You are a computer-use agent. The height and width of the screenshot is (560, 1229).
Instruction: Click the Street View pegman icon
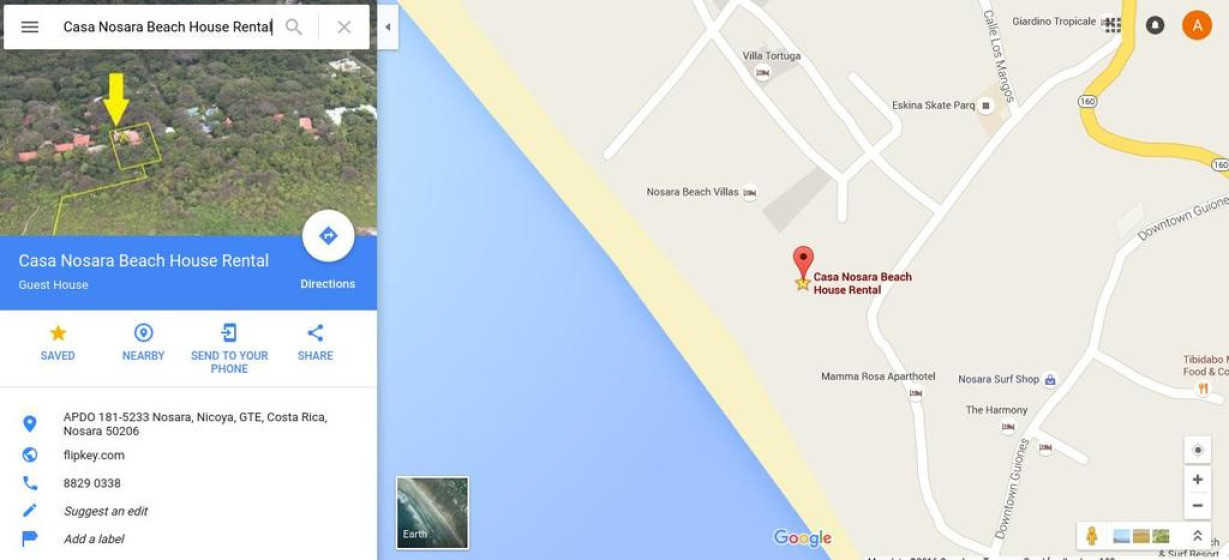(1092, 536)
